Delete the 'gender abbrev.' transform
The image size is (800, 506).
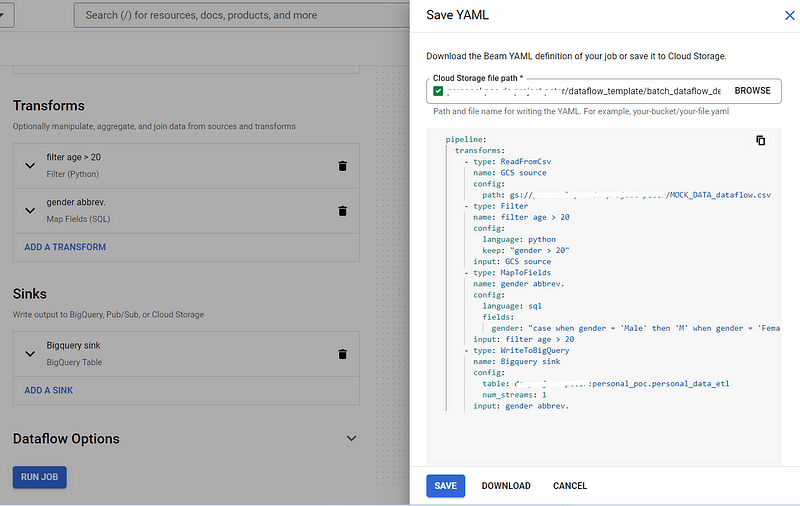[342, 211]
